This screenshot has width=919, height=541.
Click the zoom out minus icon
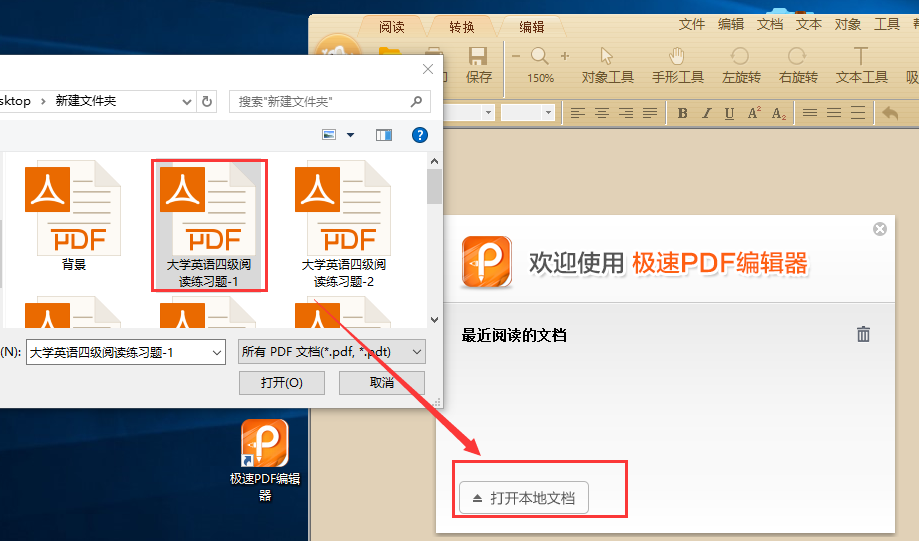point(516,56)
